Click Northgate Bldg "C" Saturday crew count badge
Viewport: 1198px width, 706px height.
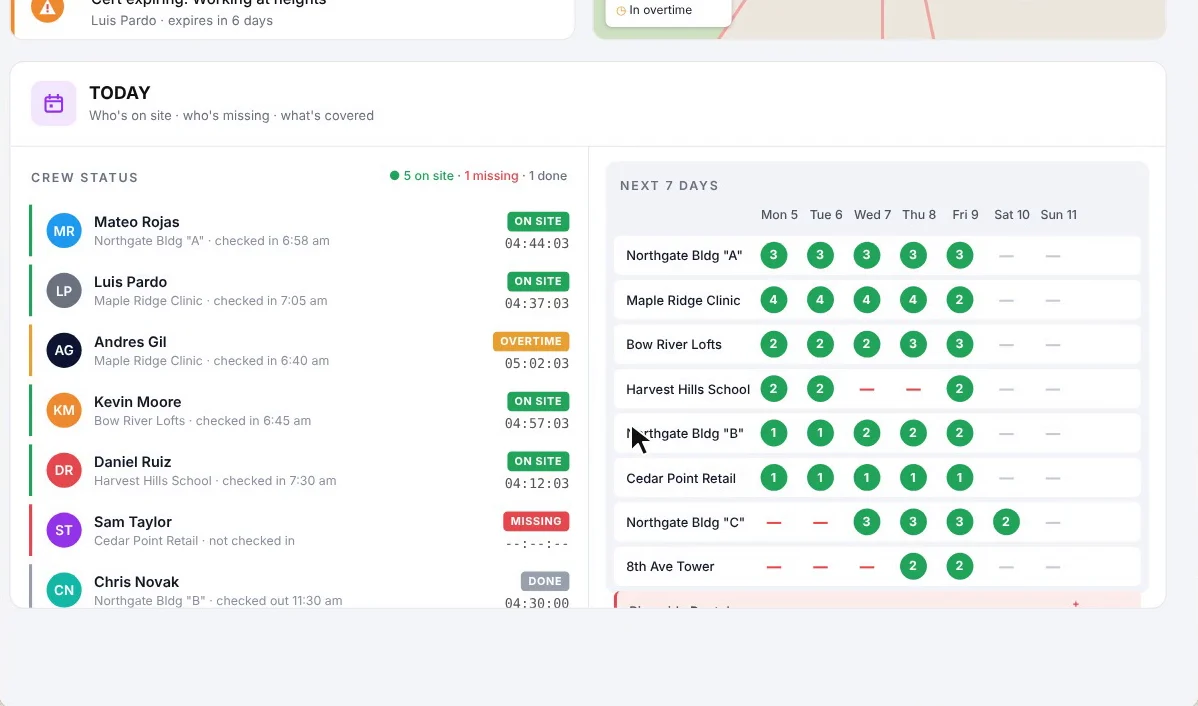[x=1006, y=522]
